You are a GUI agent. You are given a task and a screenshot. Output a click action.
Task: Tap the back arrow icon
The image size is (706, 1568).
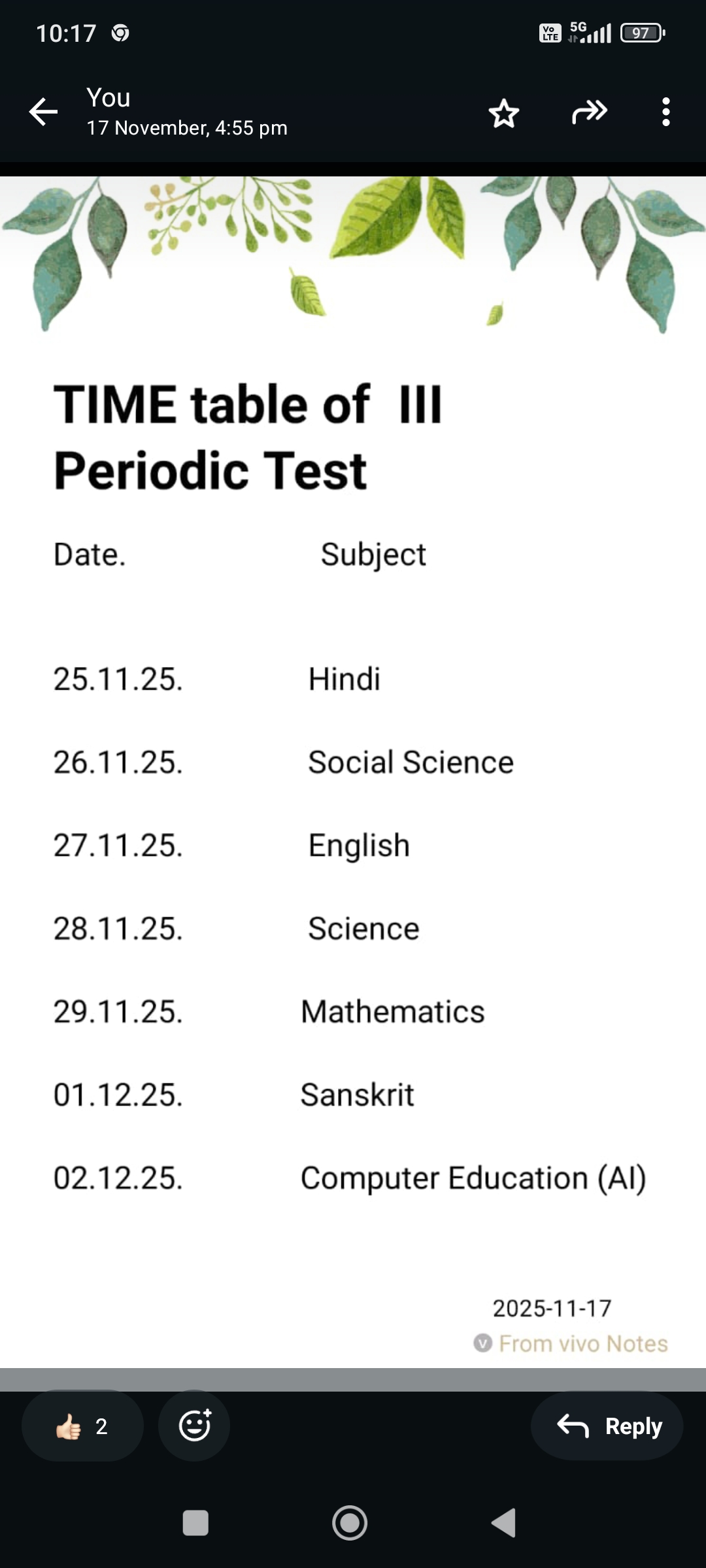(x=43, y=112)
